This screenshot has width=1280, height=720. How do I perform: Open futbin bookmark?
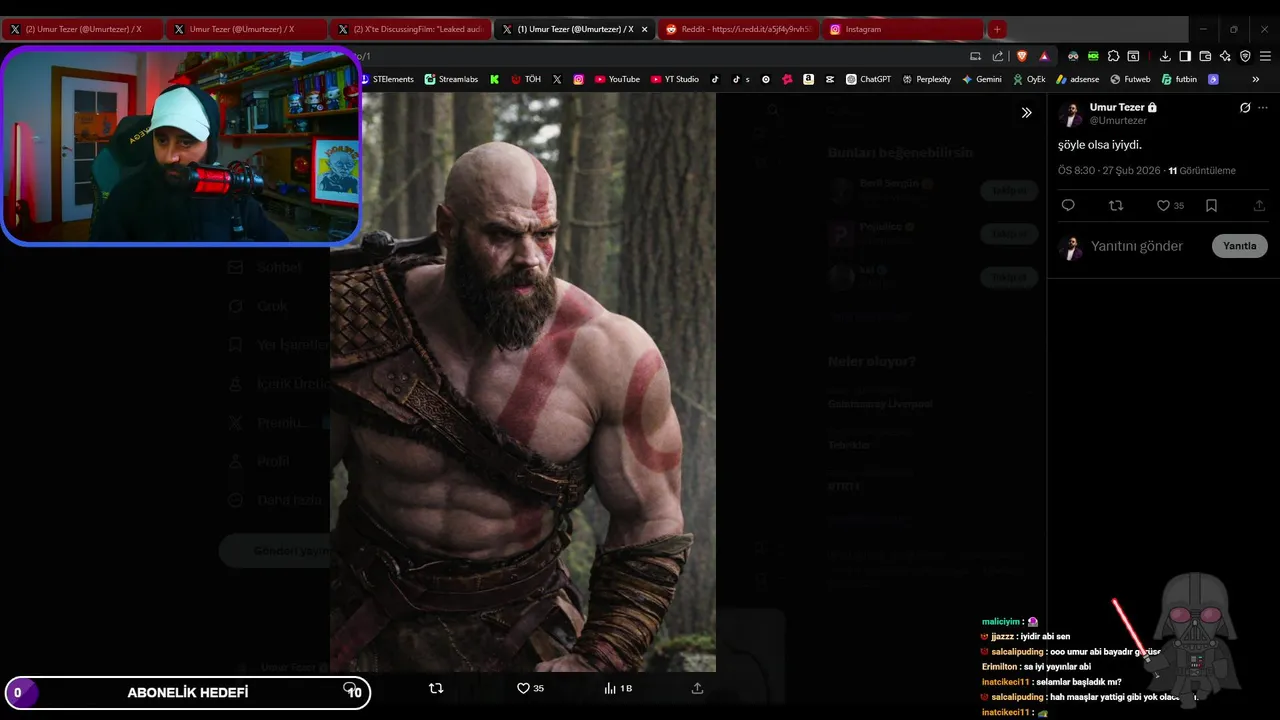click(1179, 79)
